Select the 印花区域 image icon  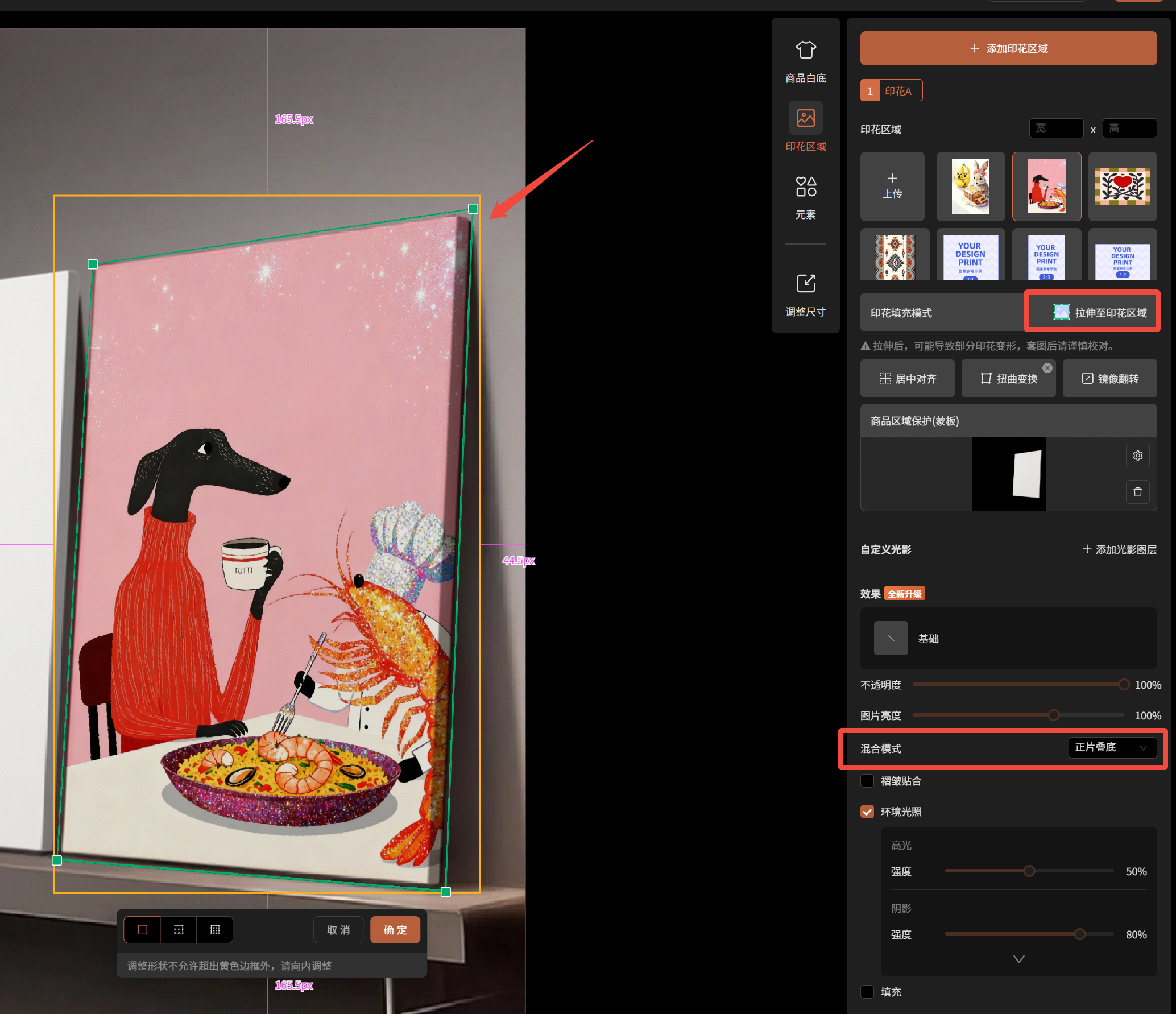click(805, 118)
